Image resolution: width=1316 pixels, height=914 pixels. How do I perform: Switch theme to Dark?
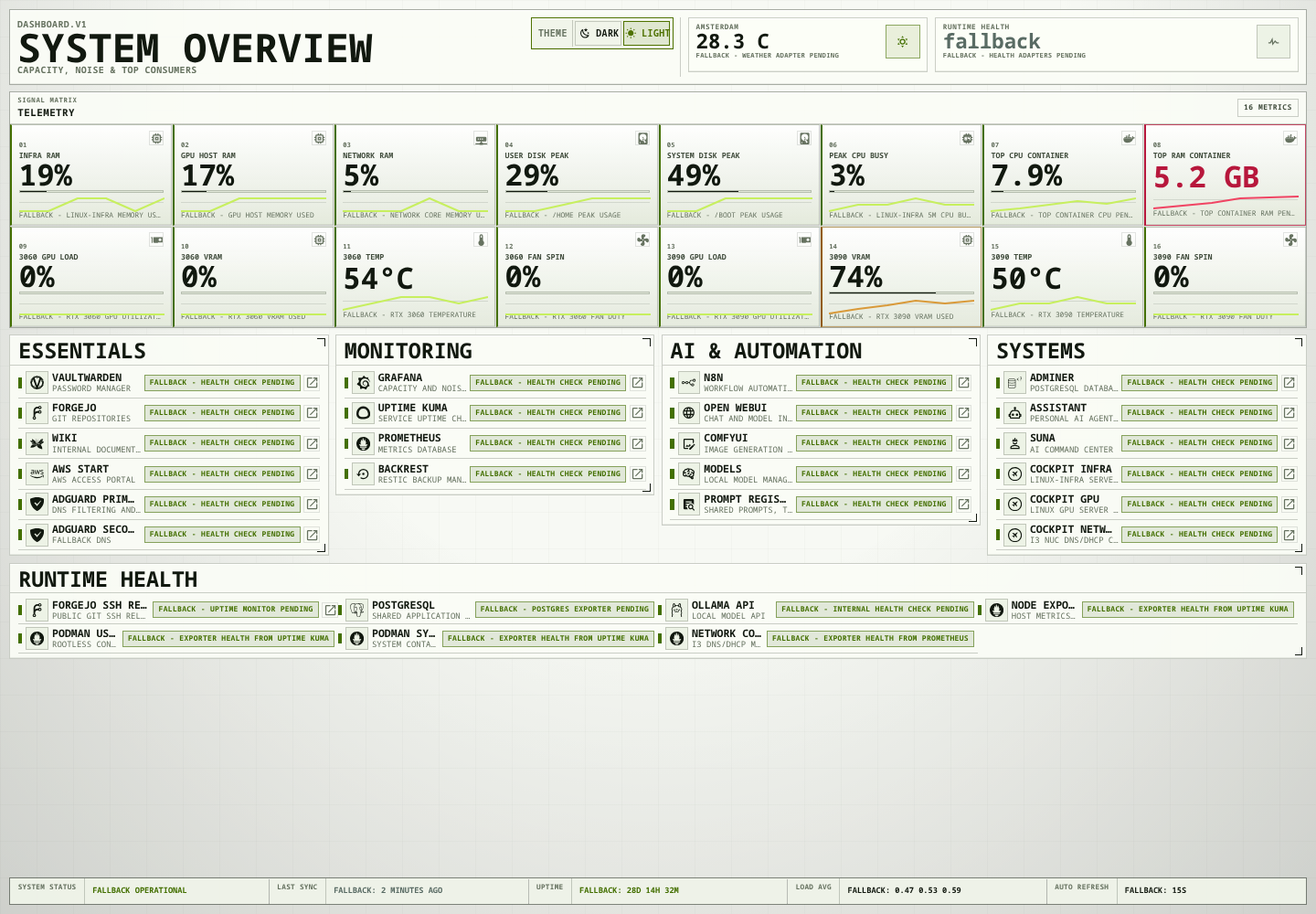click(599, 33)
